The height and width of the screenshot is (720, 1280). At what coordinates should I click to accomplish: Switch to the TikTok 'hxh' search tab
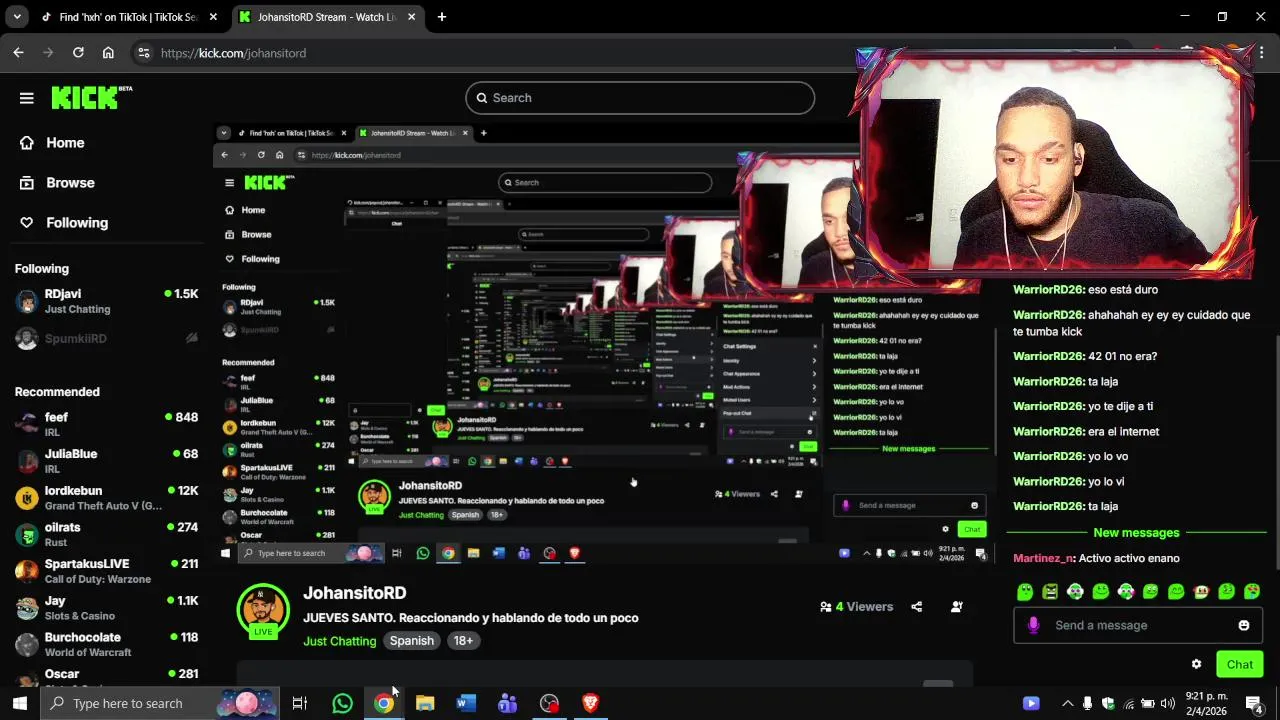click(x=127, y=17)
